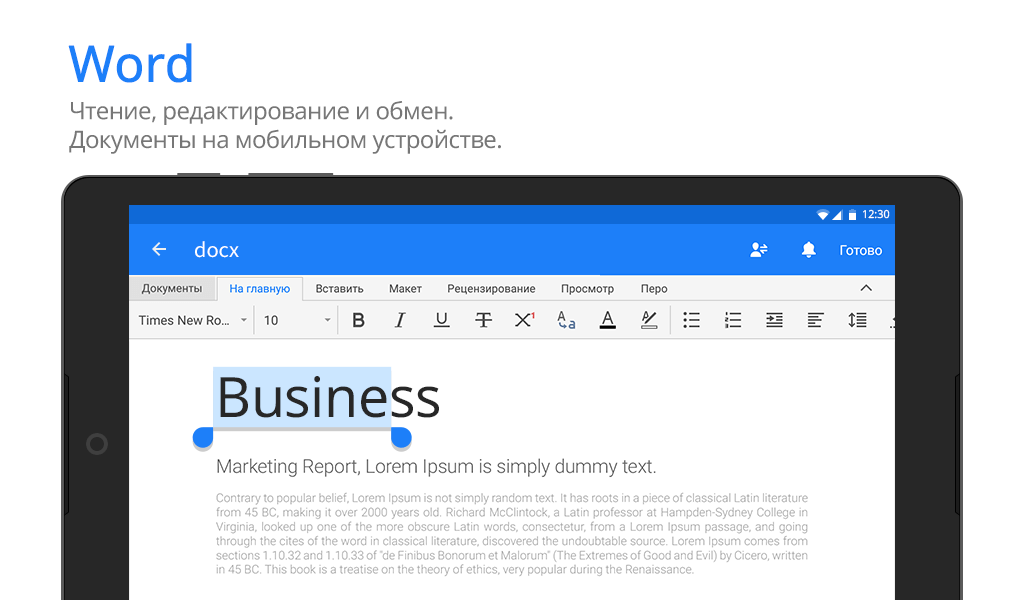
Task: Collapse the ribbon with chevron
Action: pyautogui.click(x=866, y=288)
